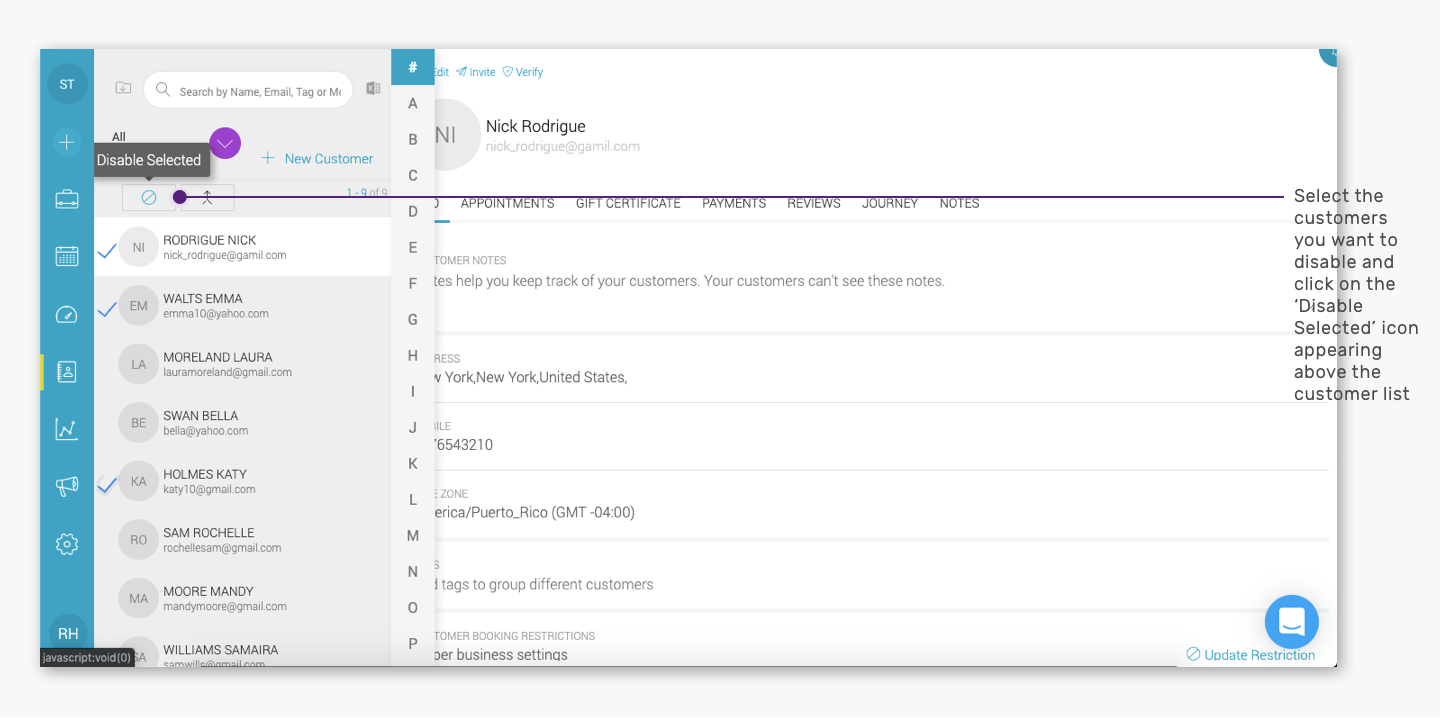Switch to the Gift Certificate tab
This screenshot has width=1440, height=718.
point(628,203)
